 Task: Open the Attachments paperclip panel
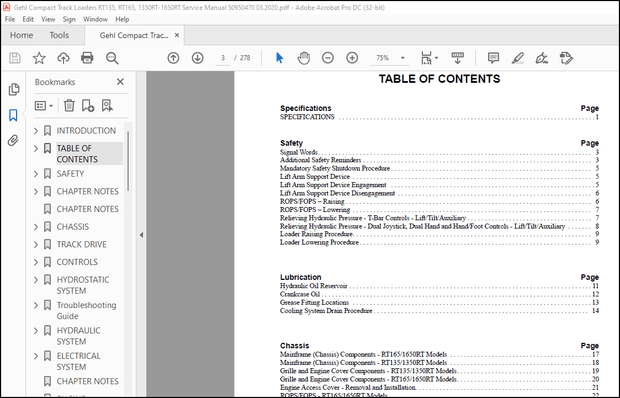pos(13,140)
